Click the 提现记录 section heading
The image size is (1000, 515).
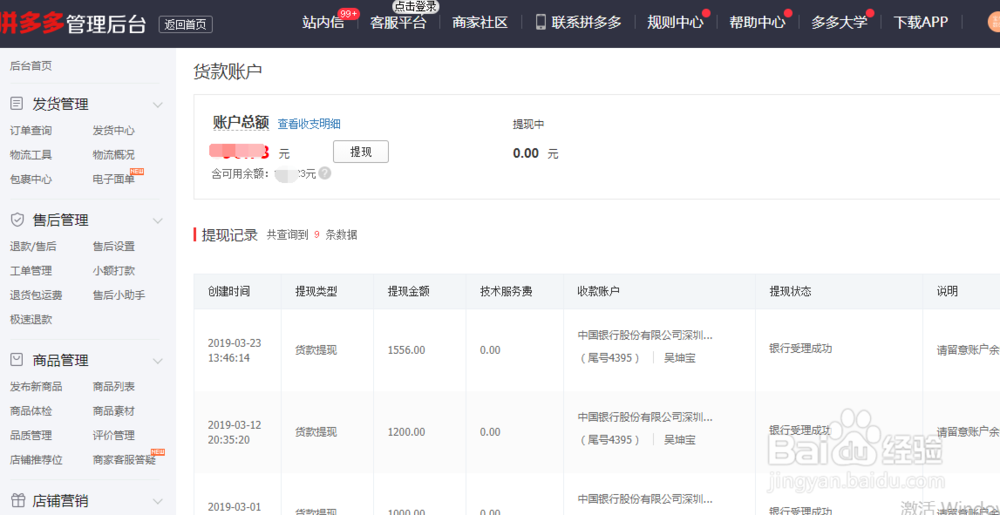(230, 235)
